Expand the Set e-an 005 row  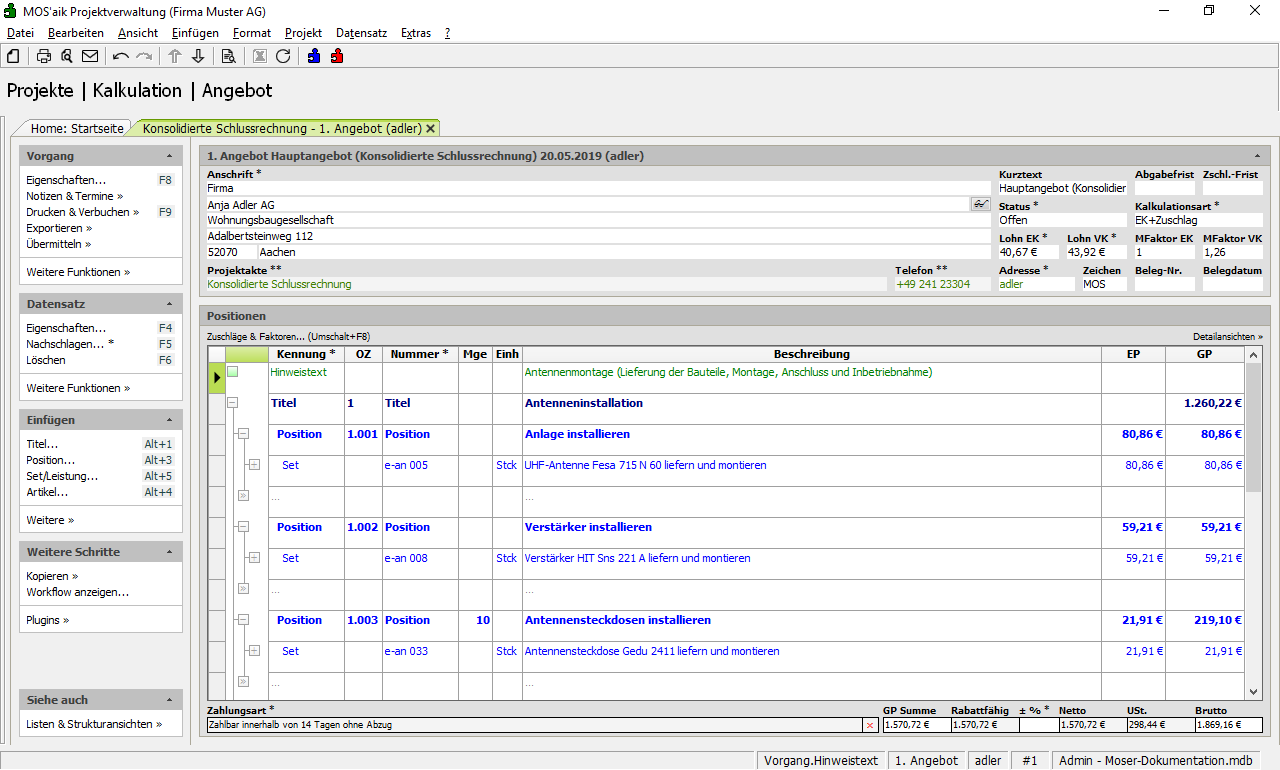tap(254, 465)
